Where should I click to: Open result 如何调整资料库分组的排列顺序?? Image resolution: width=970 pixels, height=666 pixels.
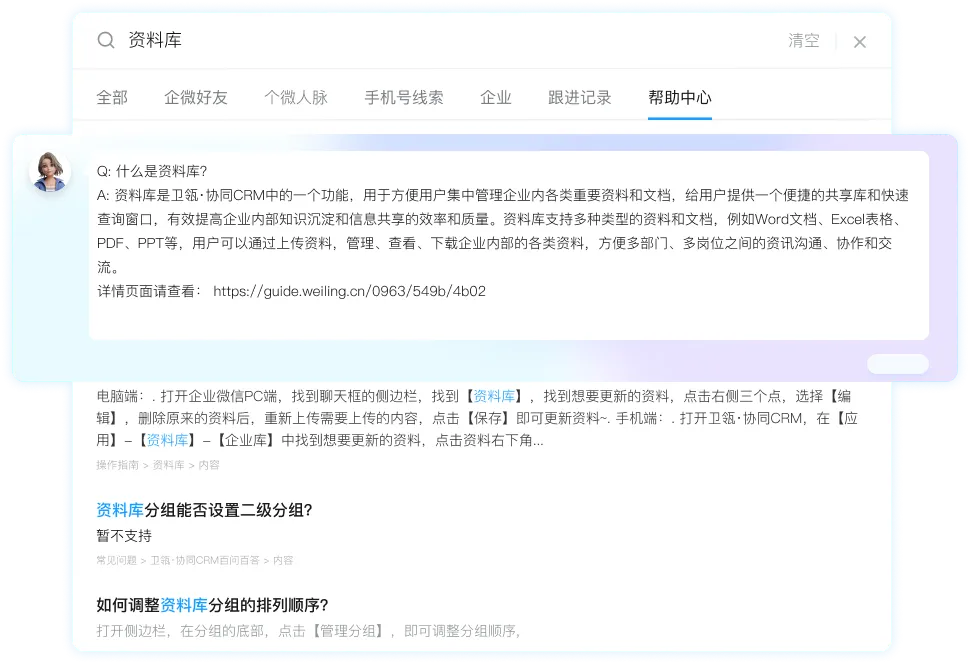212,605
